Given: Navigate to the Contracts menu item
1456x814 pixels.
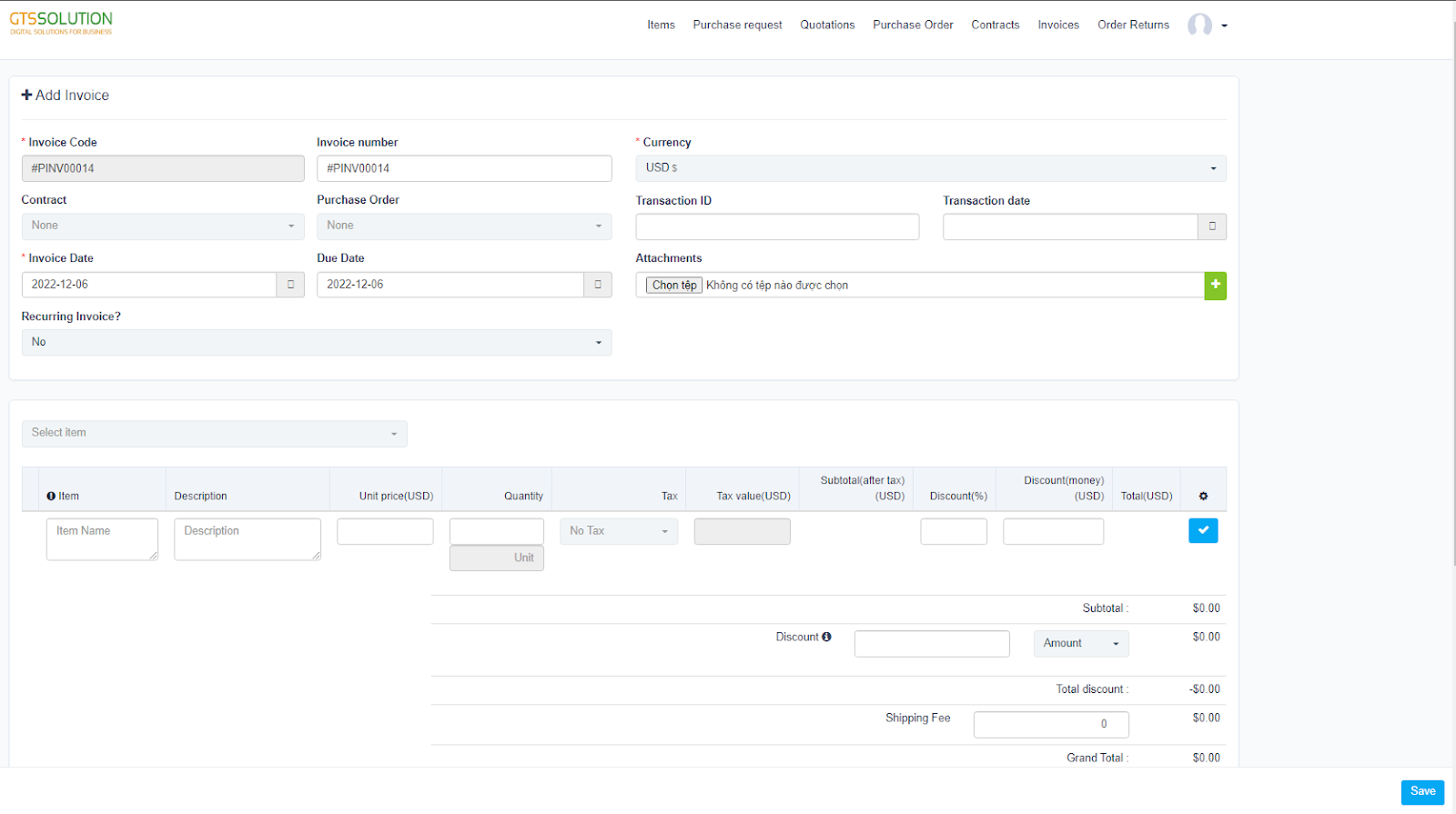Looking at the screenshot, I should [995, 25].
